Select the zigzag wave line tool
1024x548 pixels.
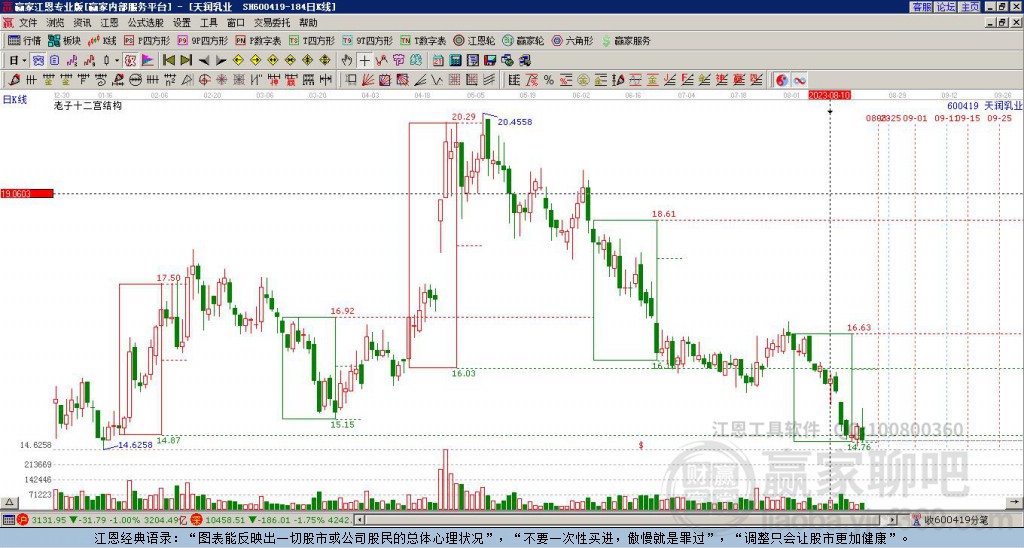[437, 80]
